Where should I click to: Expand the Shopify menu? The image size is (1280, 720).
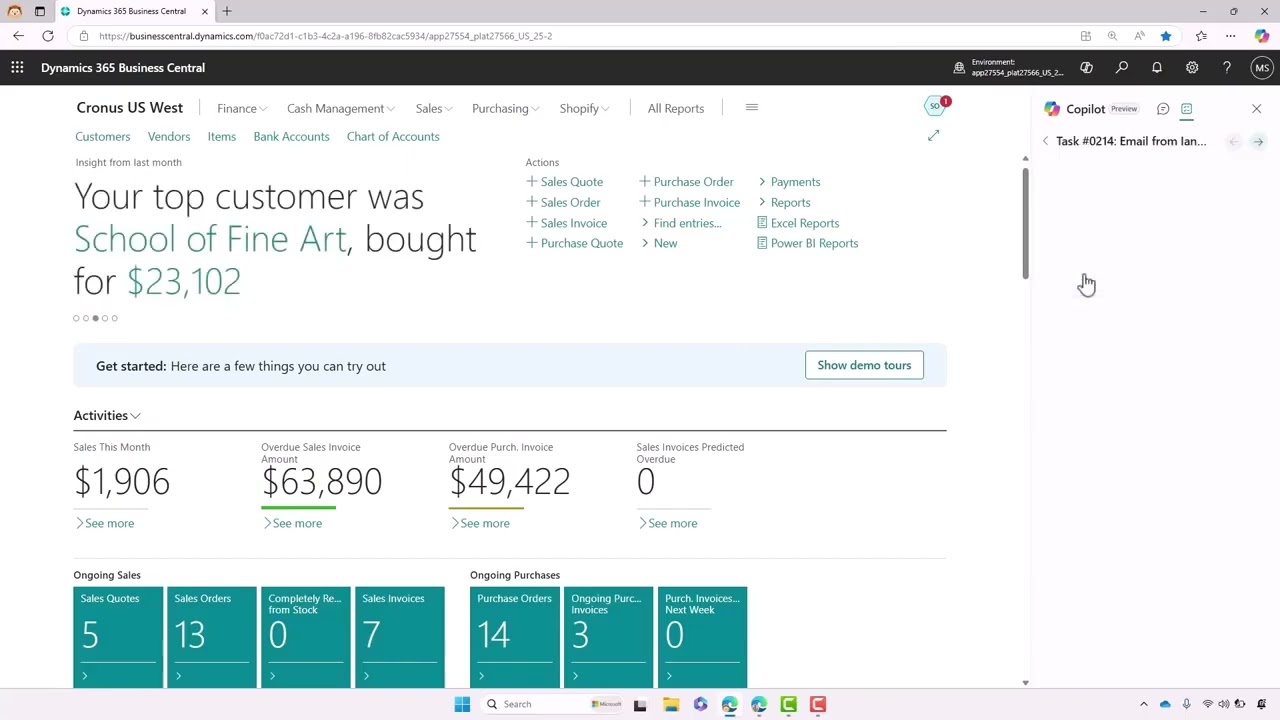(x=585, y=108)
